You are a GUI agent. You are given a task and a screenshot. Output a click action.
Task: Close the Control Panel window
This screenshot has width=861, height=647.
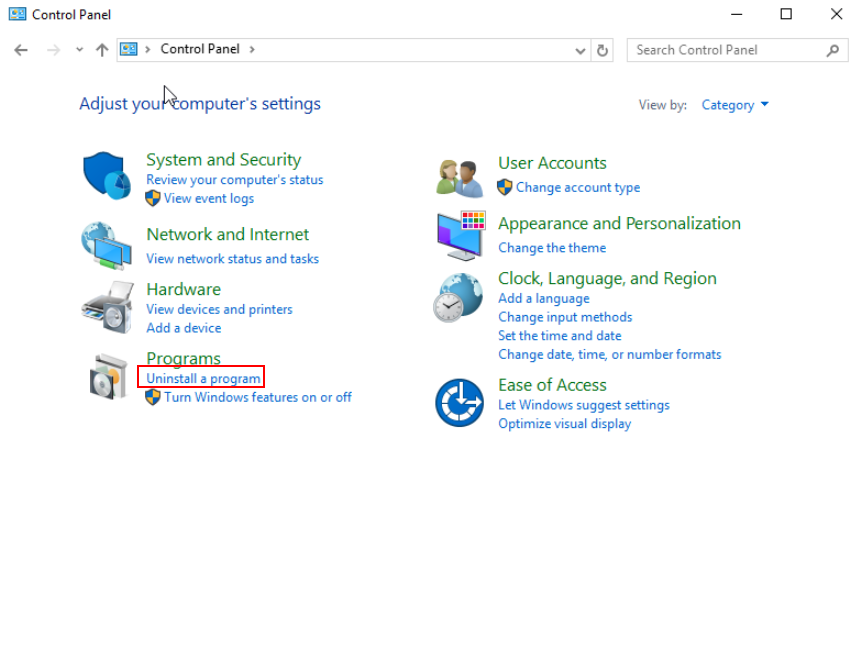coord(836,14)
